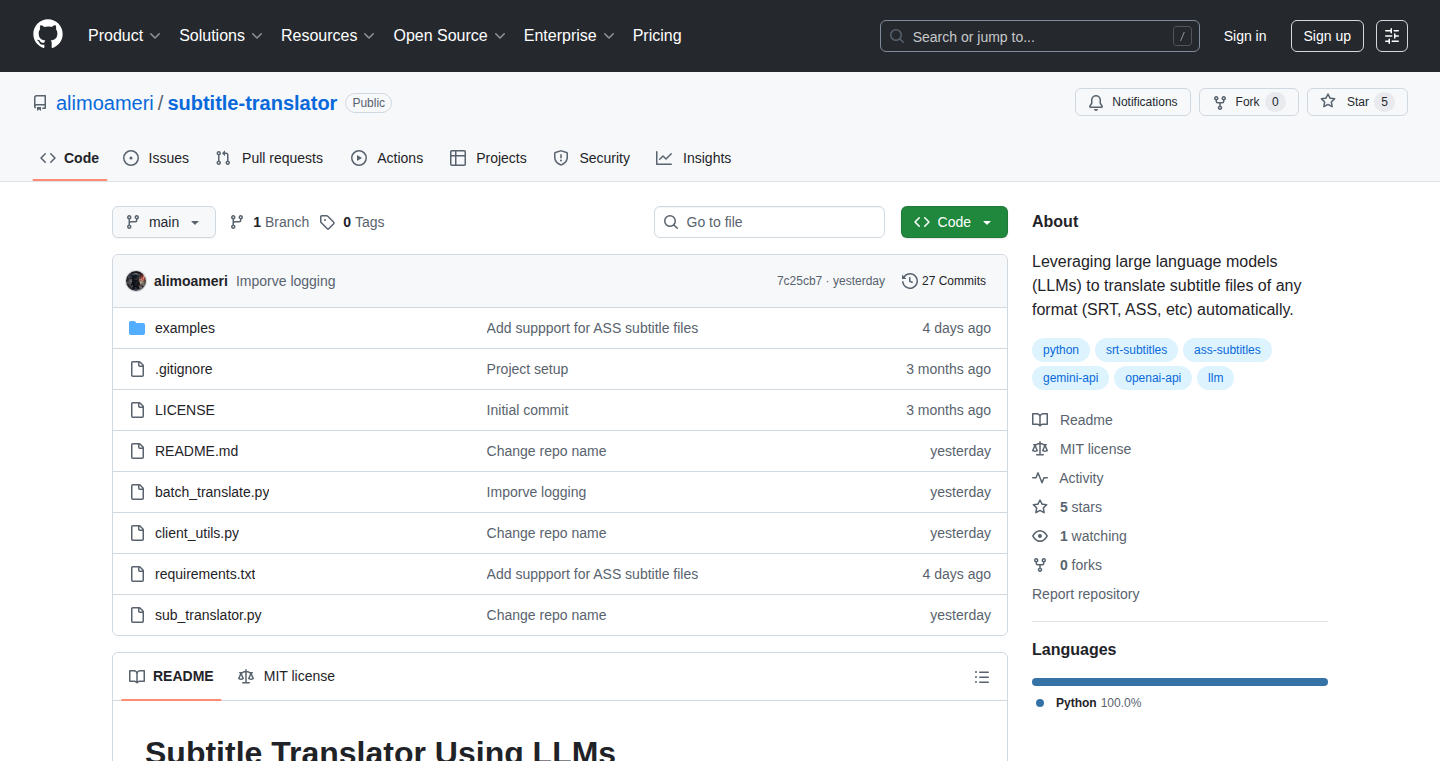Image resolution: width=1440 pixels, height=761 pixels.
Task: Click the batch_translate.py file icon
Action: tap(137, 492)
